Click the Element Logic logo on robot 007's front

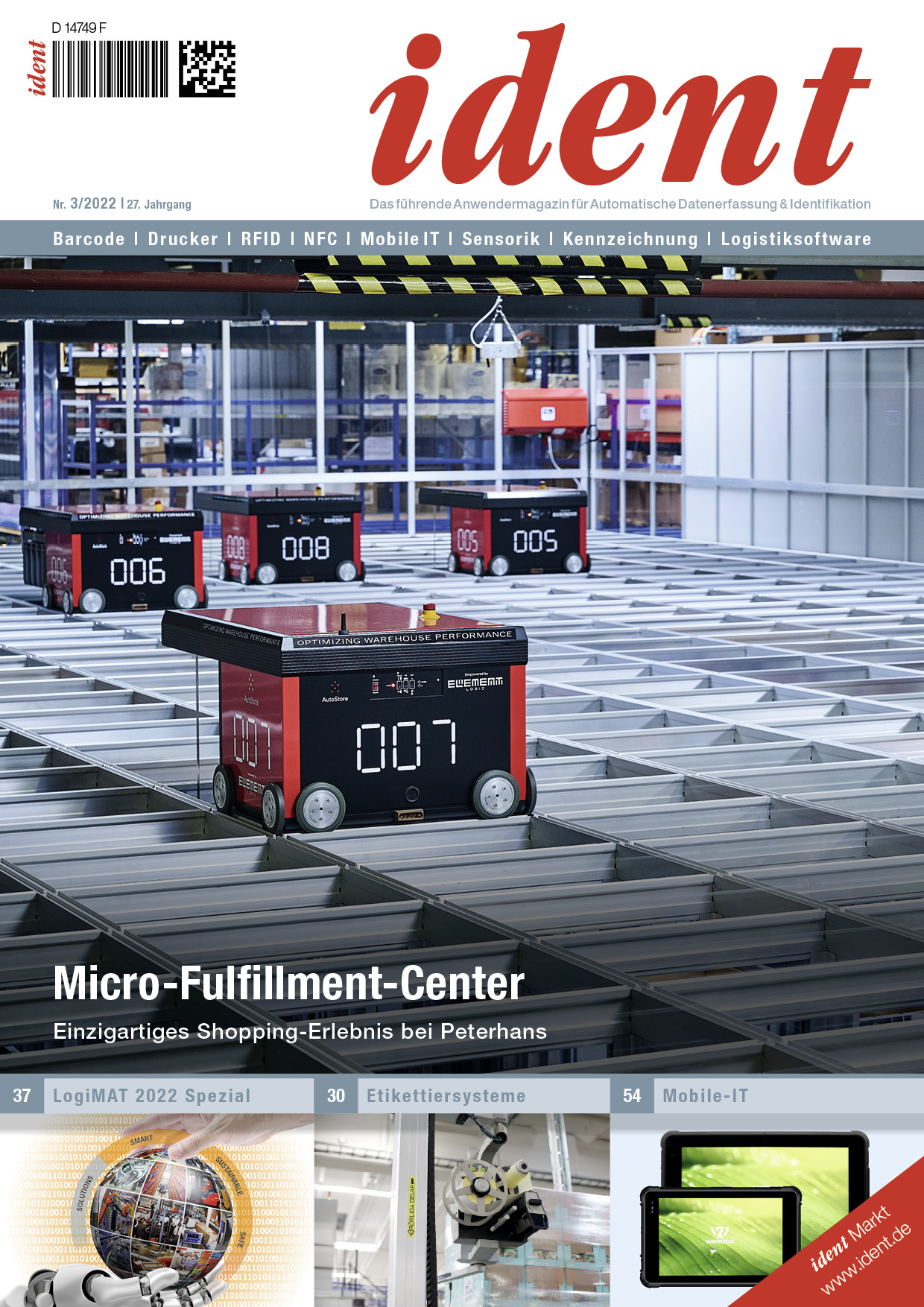(475, 682)
